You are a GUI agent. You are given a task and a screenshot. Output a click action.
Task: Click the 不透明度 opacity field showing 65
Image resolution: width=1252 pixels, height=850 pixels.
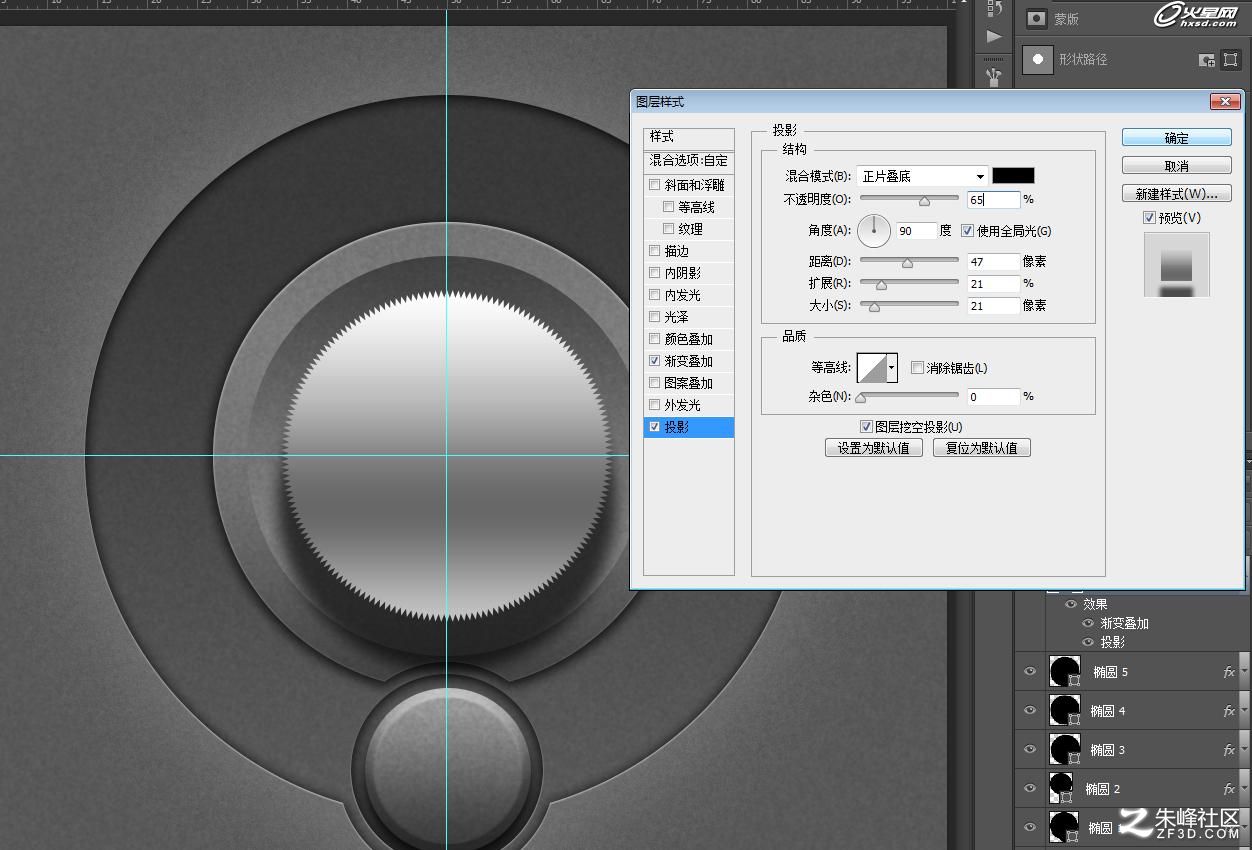[x=993, y=200]
